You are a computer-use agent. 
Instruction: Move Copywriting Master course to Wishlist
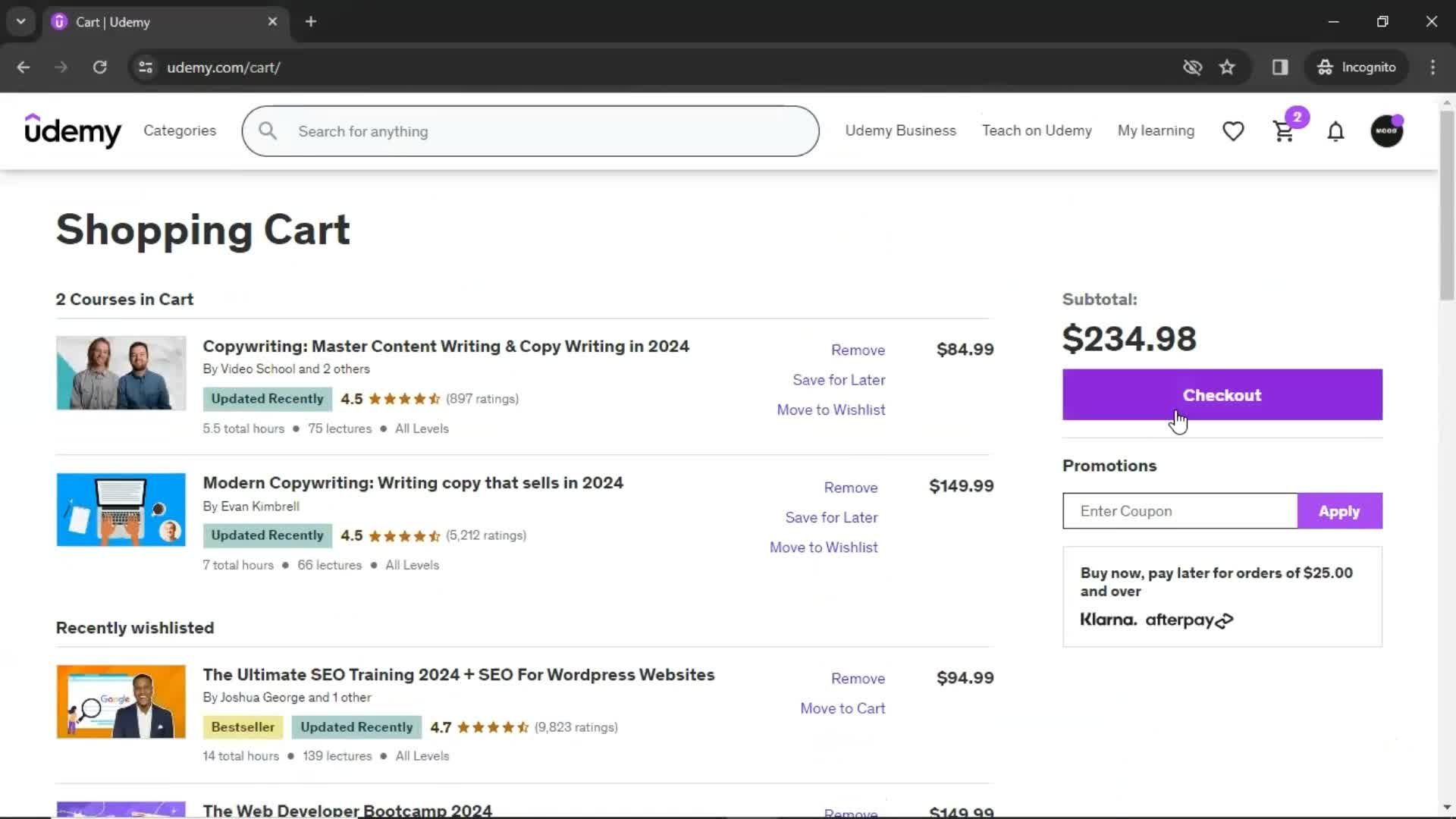(x=830, y=409)
